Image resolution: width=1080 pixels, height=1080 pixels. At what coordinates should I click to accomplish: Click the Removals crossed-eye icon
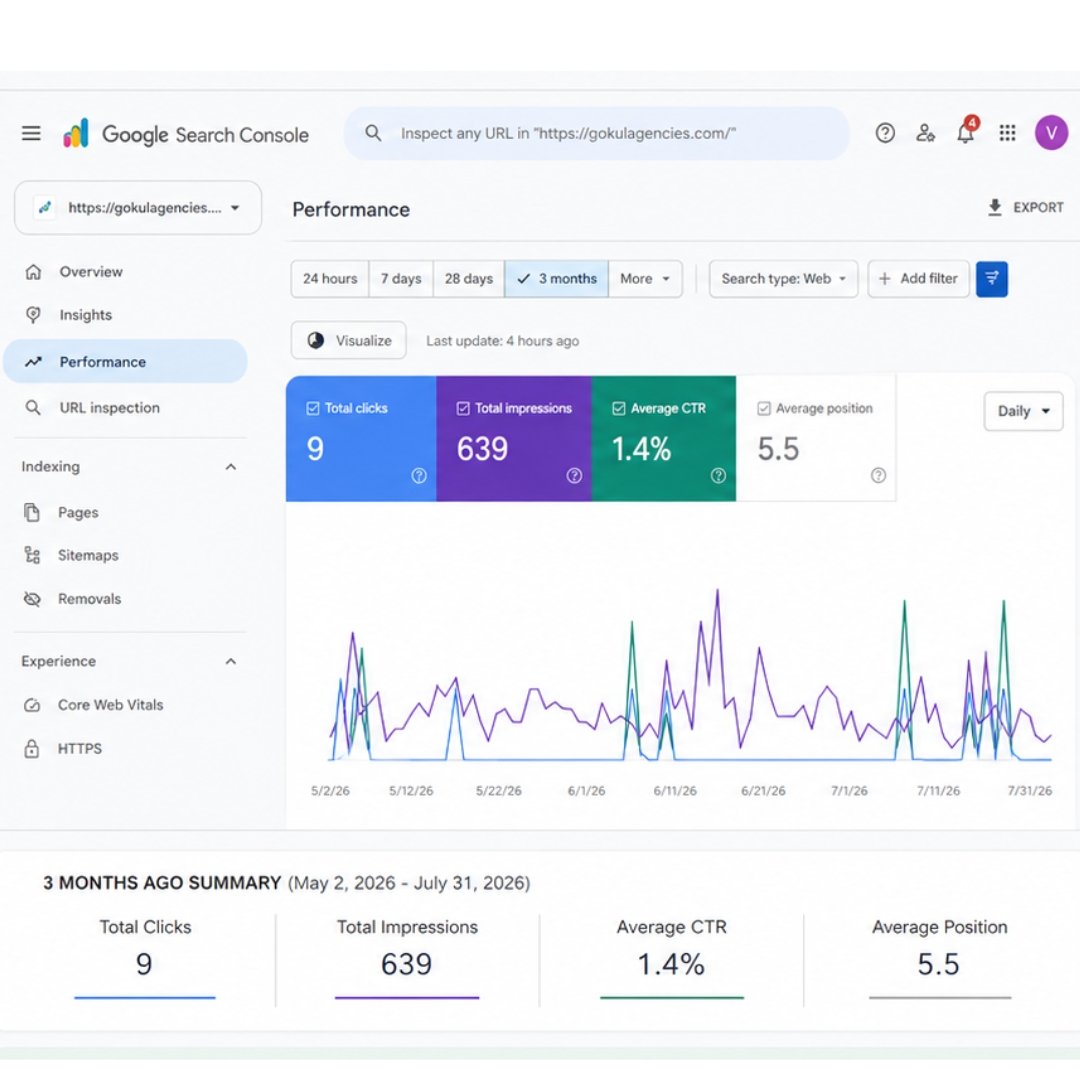(x=32, y=599)
